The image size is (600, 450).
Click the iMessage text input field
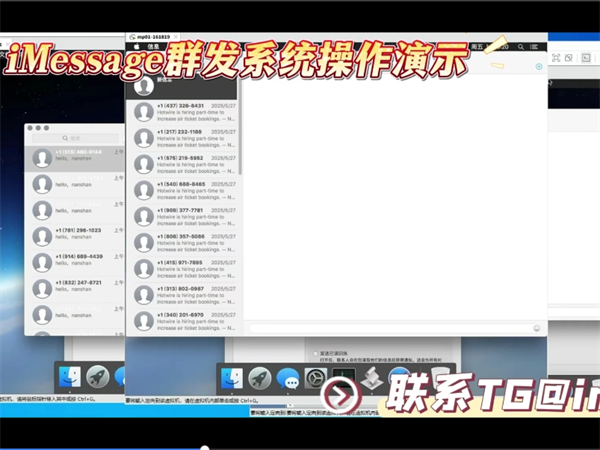390,327
